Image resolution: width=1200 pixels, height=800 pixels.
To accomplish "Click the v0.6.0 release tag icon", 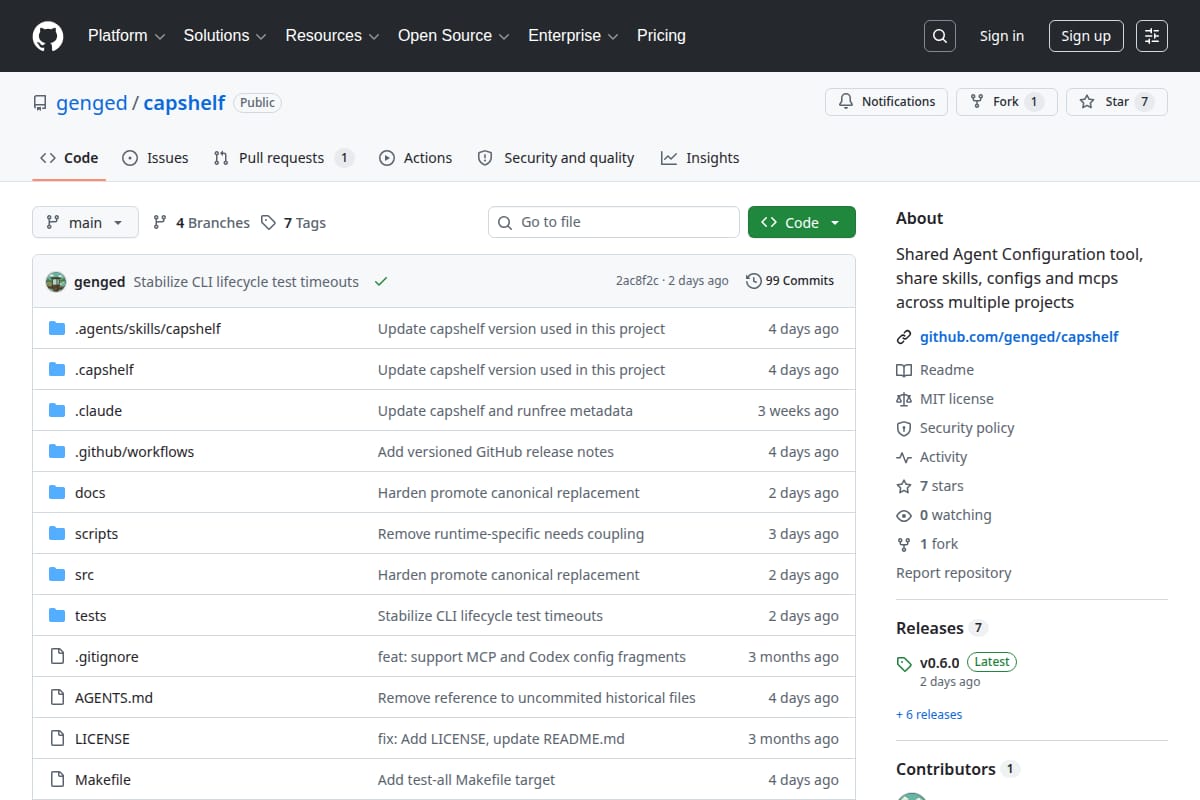I will point(904,663).
